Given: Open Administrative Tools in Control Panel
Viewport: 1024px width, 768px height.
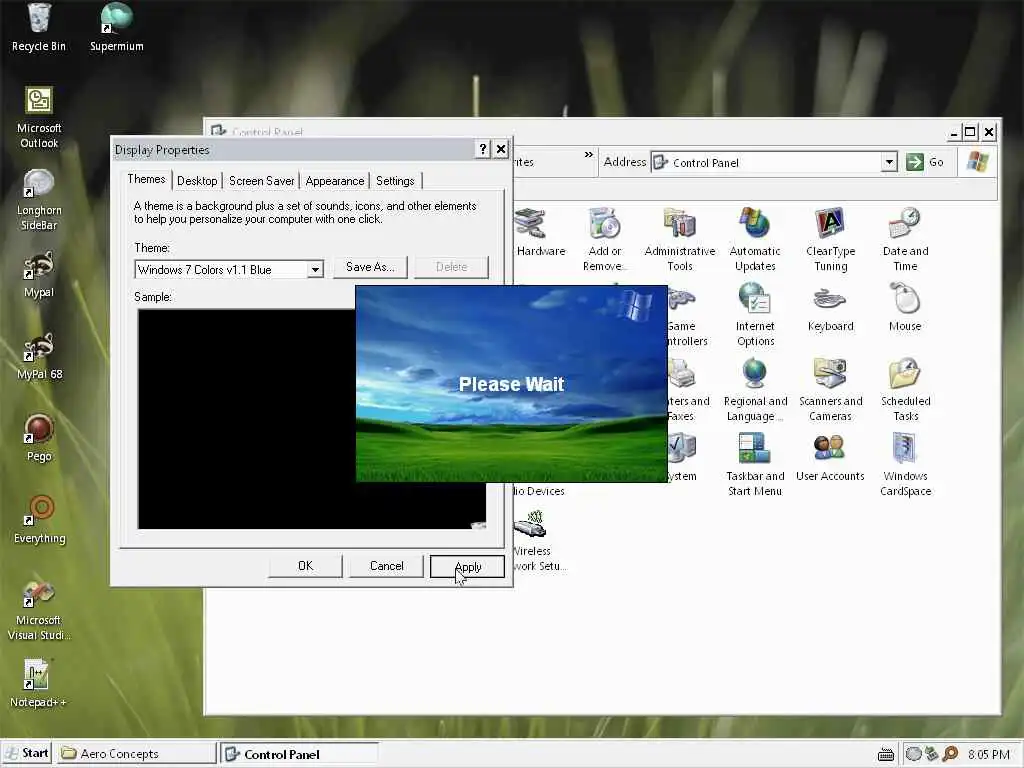Looking at the screenshot, I should (679, 240).
